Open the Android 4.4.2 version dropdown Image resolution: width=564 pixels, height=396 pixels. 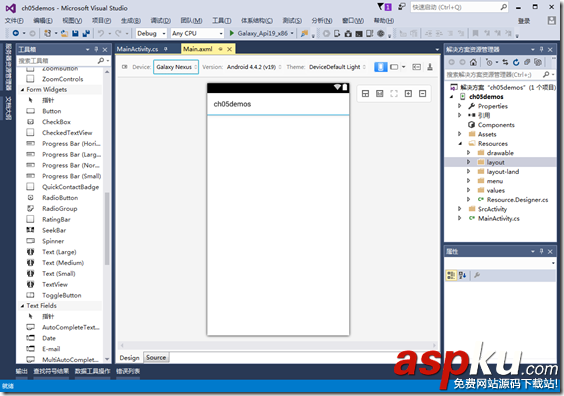point(254,67)
